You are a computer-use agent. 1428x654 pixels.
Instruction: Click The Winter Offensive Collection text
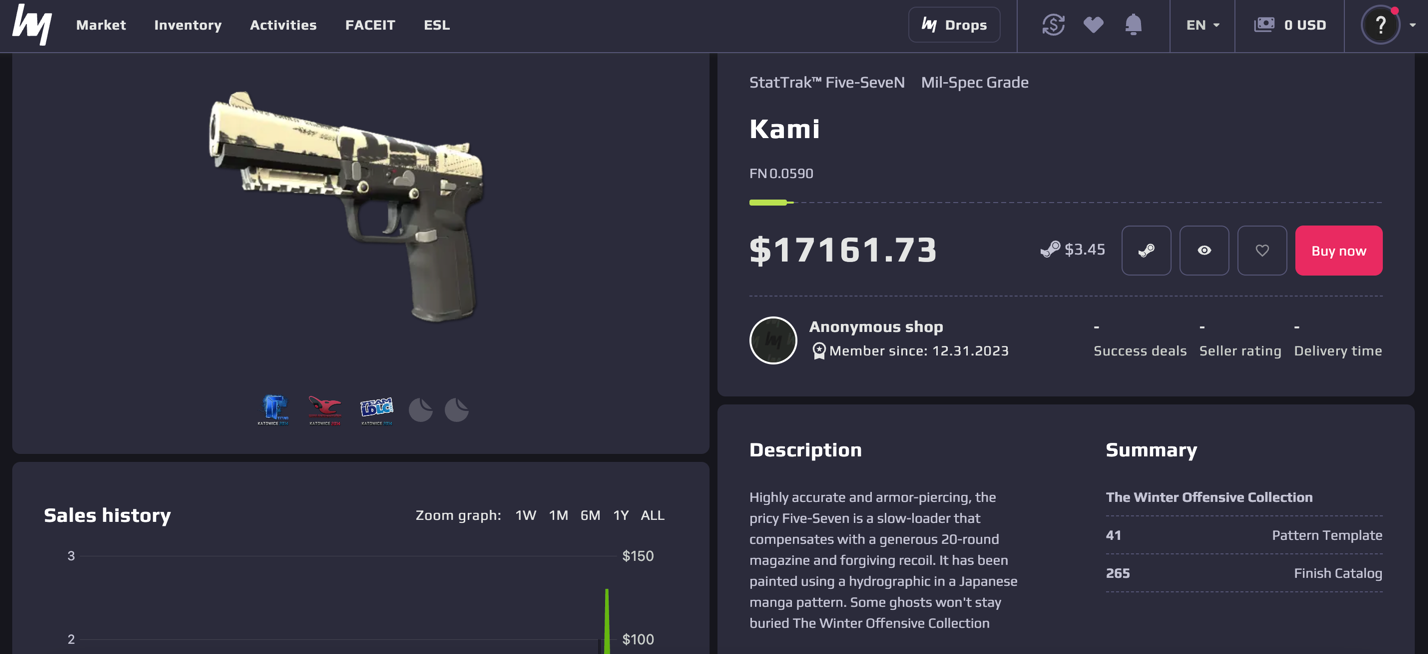[1209, 497]
